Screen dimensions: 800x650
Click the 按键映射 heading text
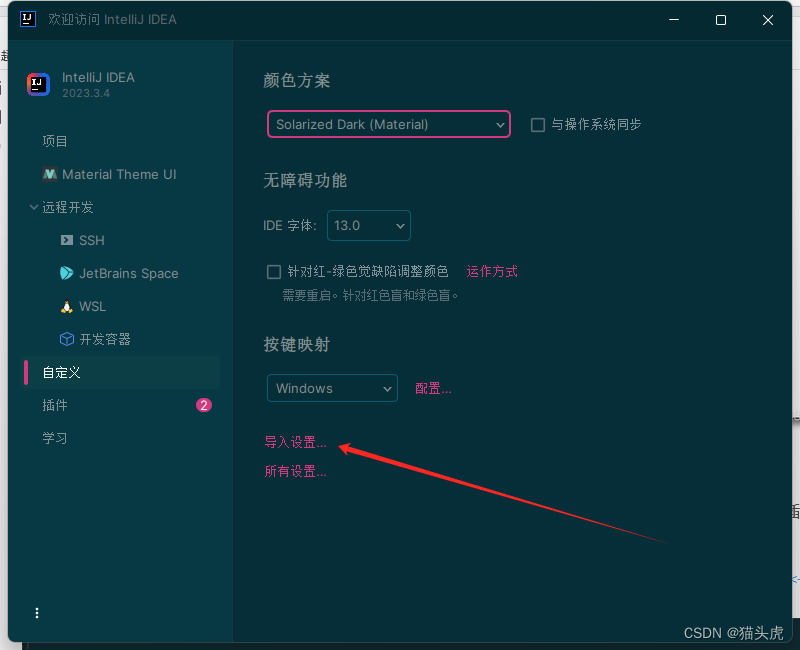(x=297, y=345)
